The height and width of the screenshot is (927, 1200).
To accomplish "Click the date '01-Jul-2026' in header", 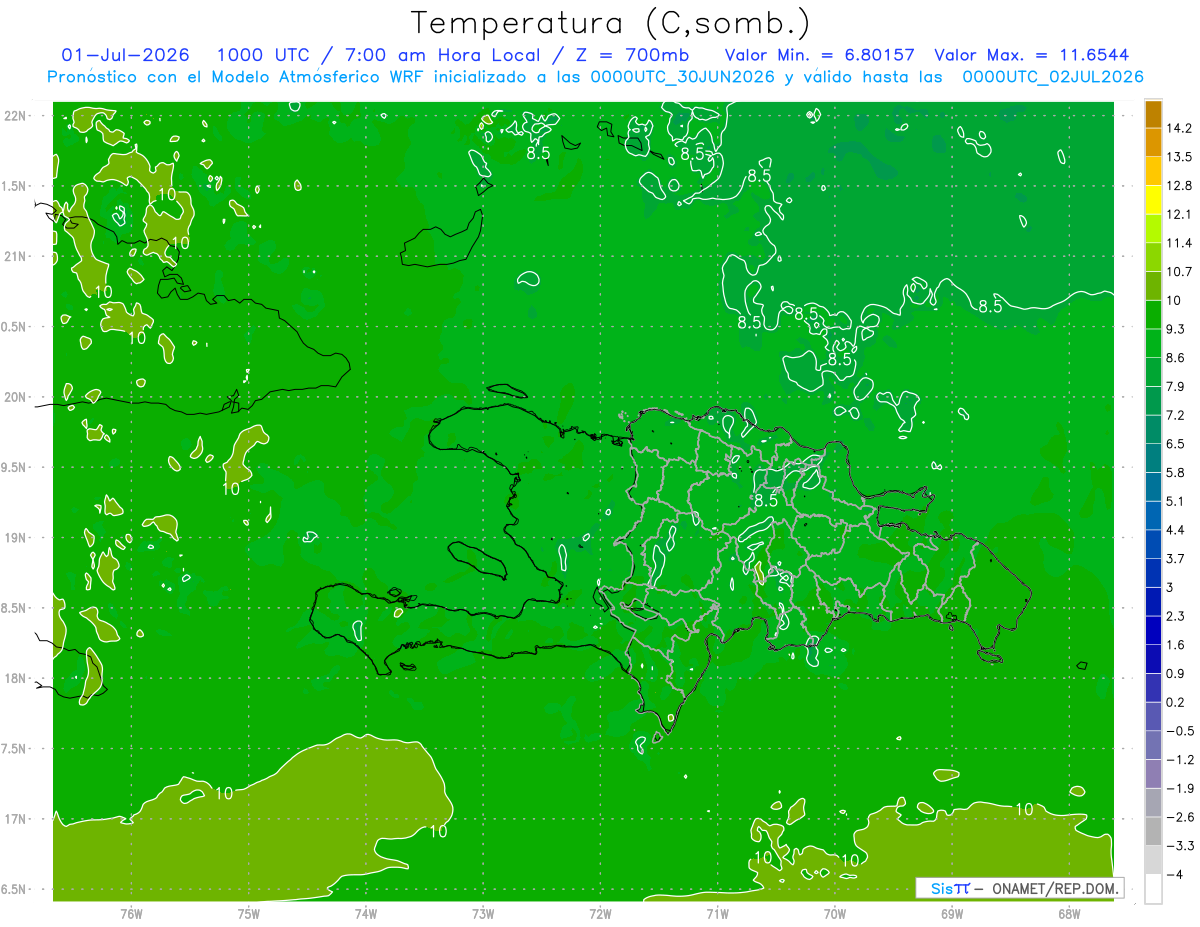I will [126, 55].
